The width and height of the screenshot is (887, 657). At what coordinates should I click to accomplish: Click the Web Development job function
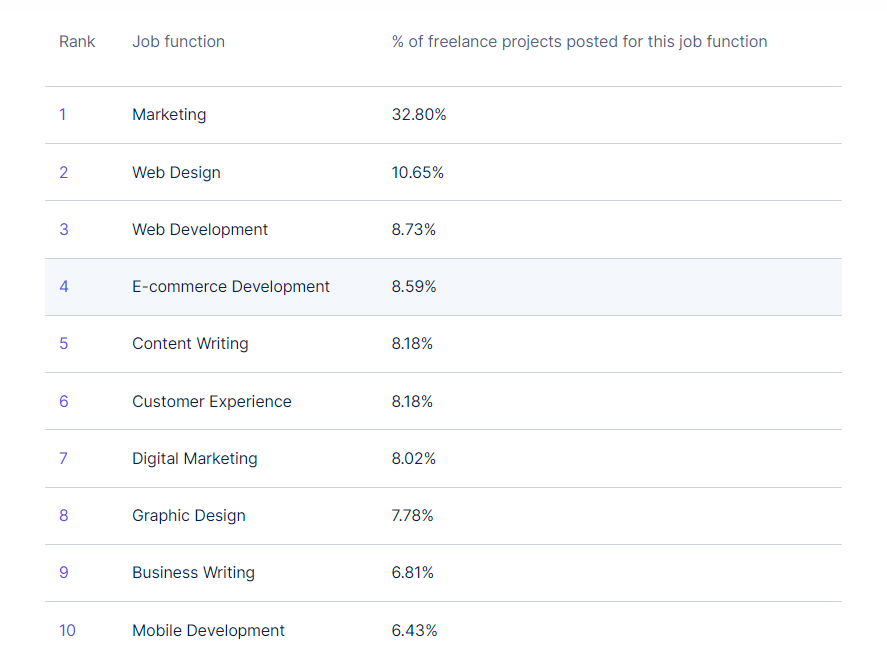[x=200, y=230]
